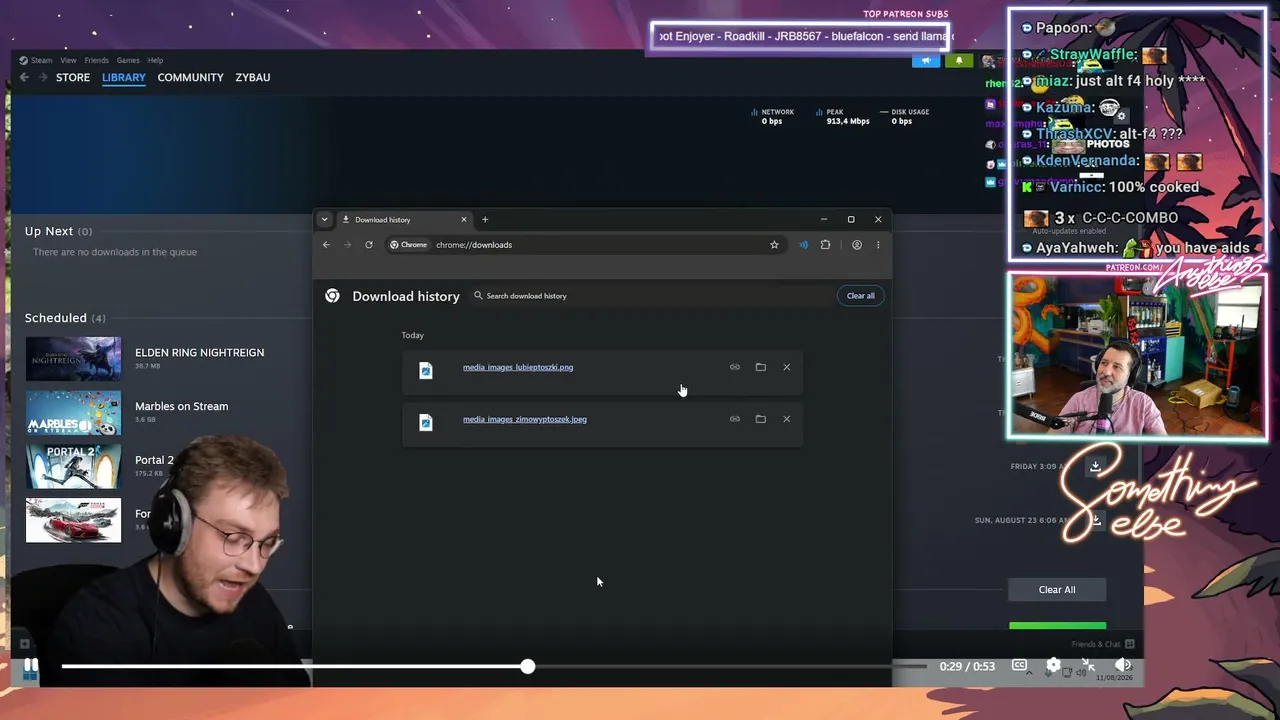This screenshot has height=720, width=1280.
Task: Pause the video playback
Action: tap(31, 666)
